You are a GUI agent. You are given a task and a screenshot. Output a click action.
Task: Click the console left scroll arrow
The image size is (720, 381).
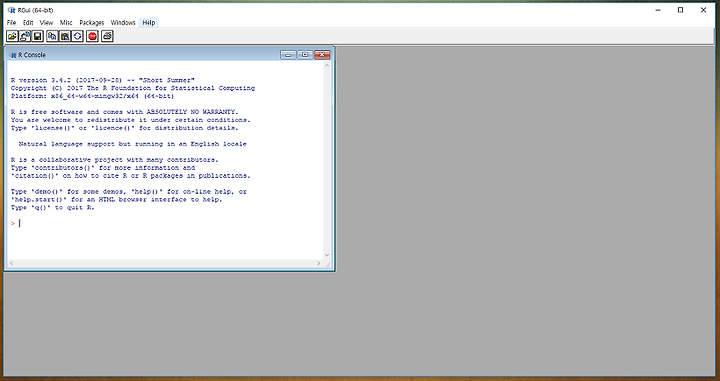[11, 263]
